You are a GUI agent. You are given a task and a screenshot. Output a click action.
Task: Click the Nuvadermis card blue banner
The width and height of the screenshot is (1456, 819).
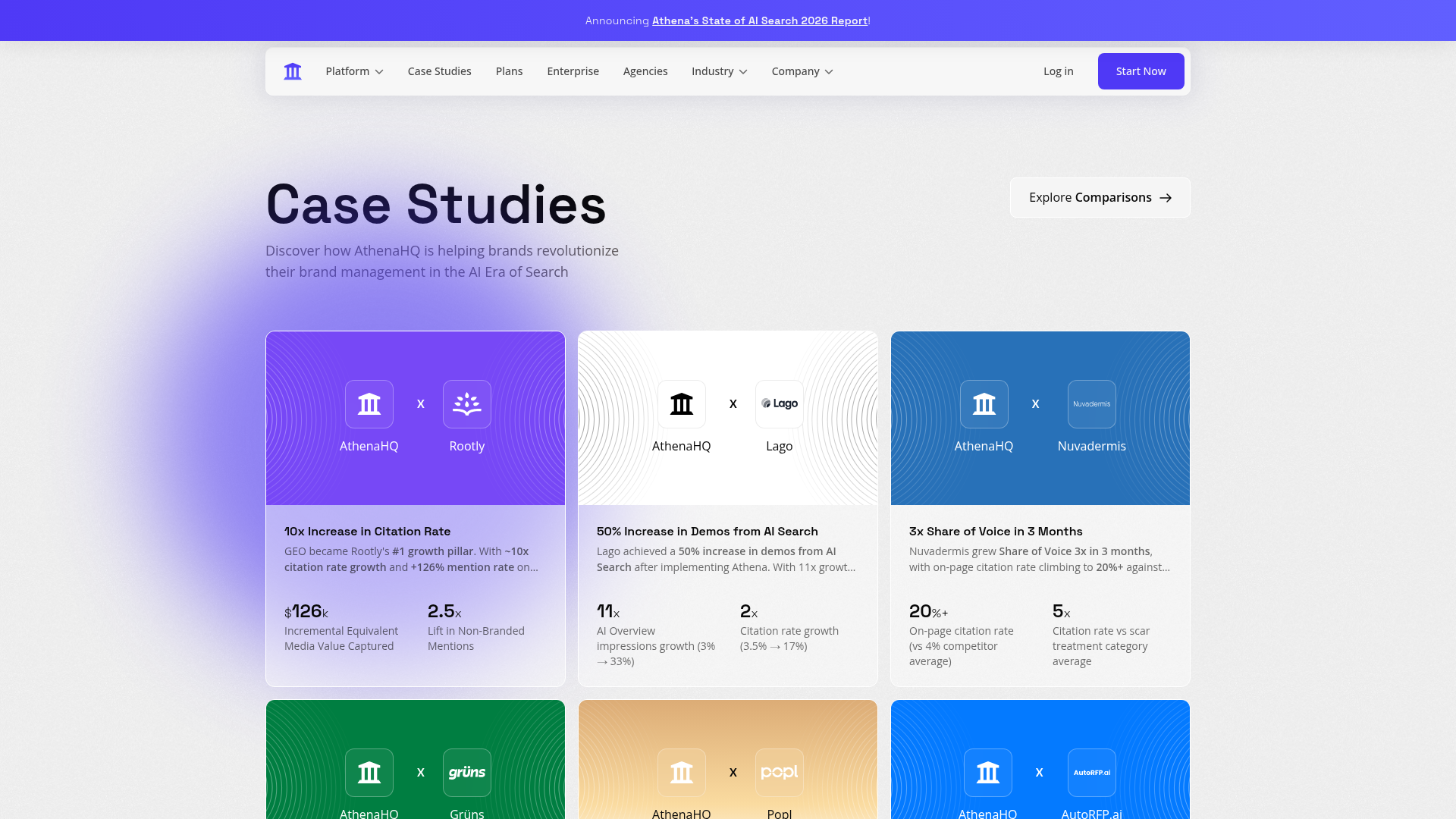pyautogui.click(x=1040, y=418)
